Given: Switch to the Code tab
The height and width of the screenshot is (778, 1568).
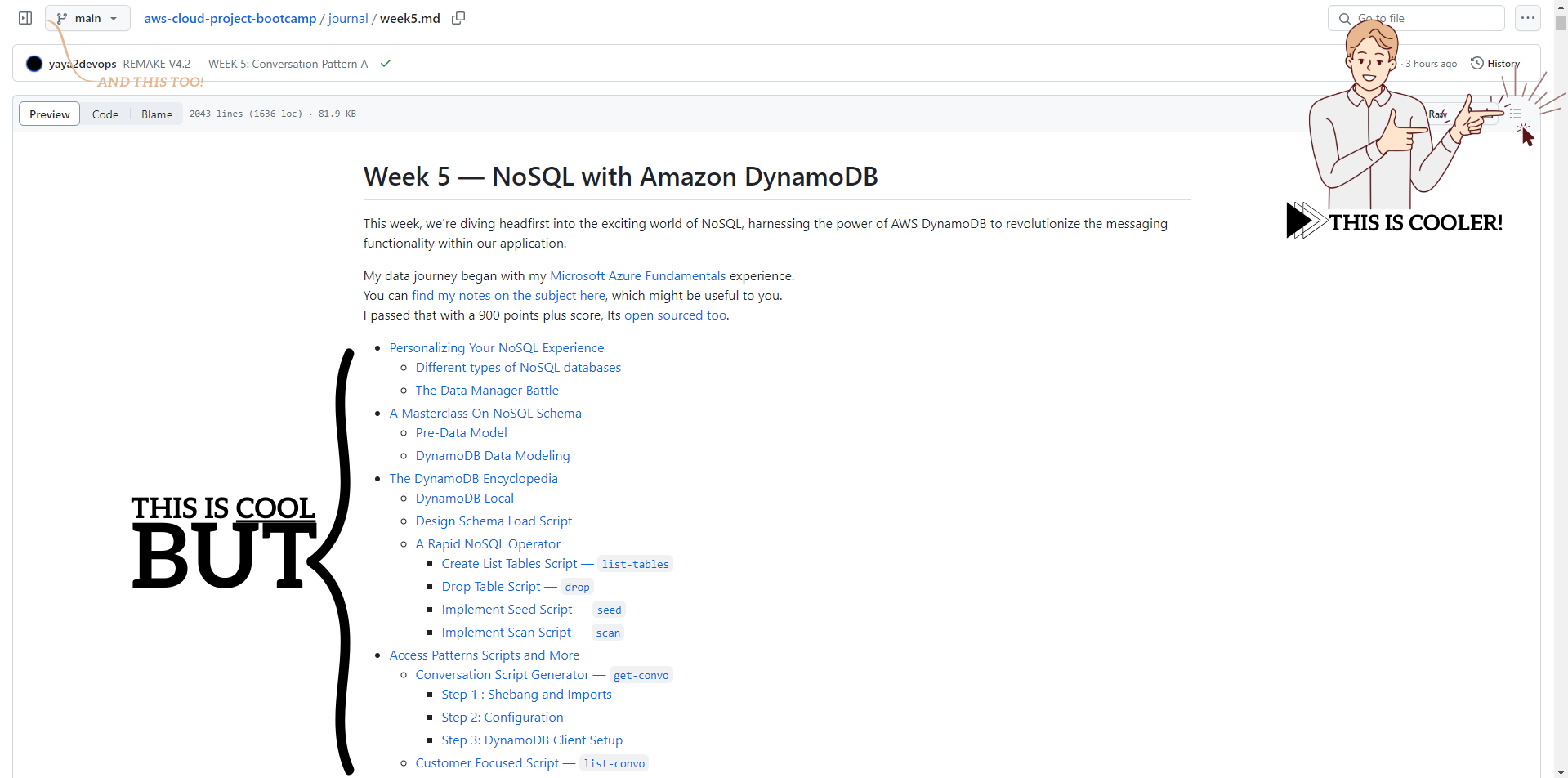Looking at the screenshot, I should click(105, 114).
